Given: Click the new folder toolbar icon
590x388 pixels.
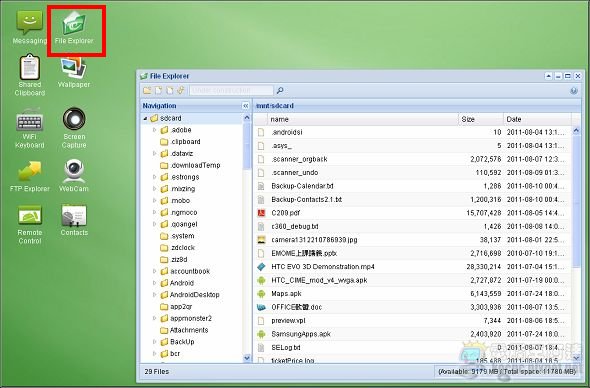Looking at the screenshot, I should pos(147,90).
